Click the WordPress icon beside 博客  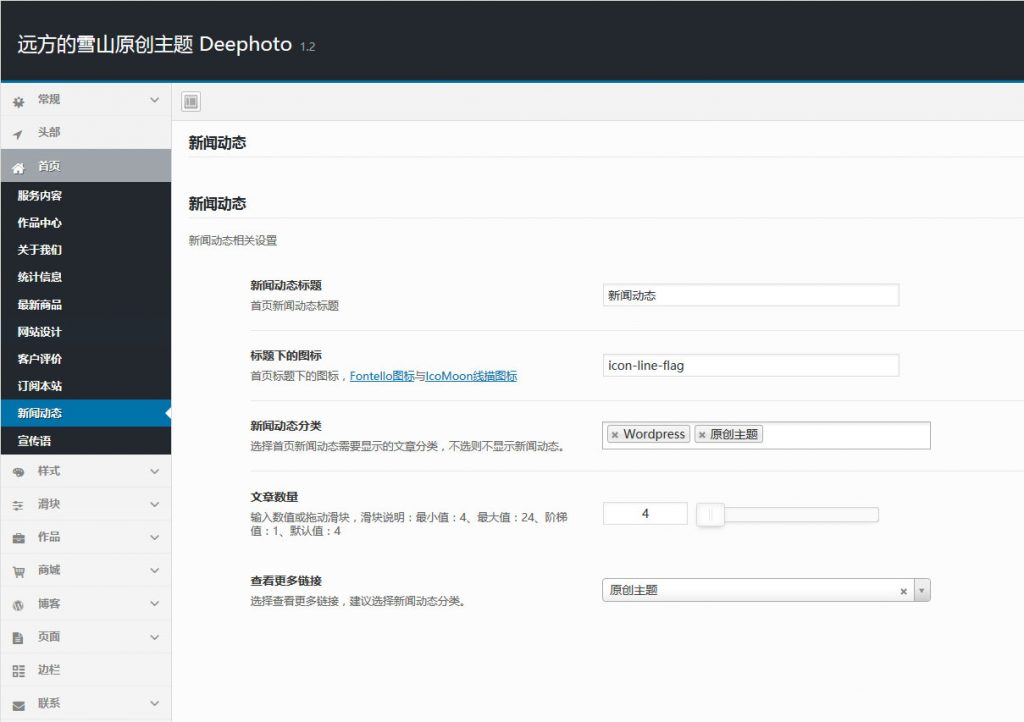pyautogui.click(x=17, y=603)
